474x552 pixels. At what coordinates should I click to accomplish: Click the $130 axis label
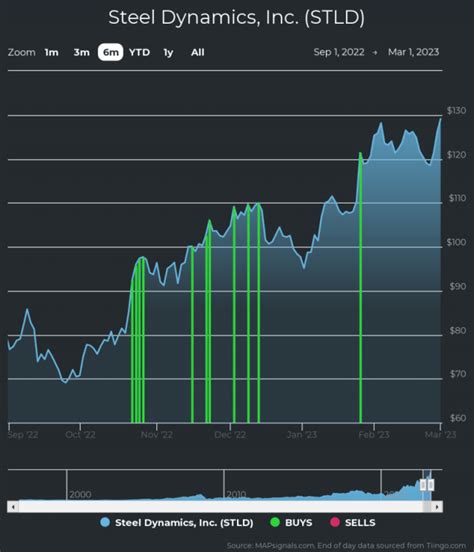[x=456, y=111]
